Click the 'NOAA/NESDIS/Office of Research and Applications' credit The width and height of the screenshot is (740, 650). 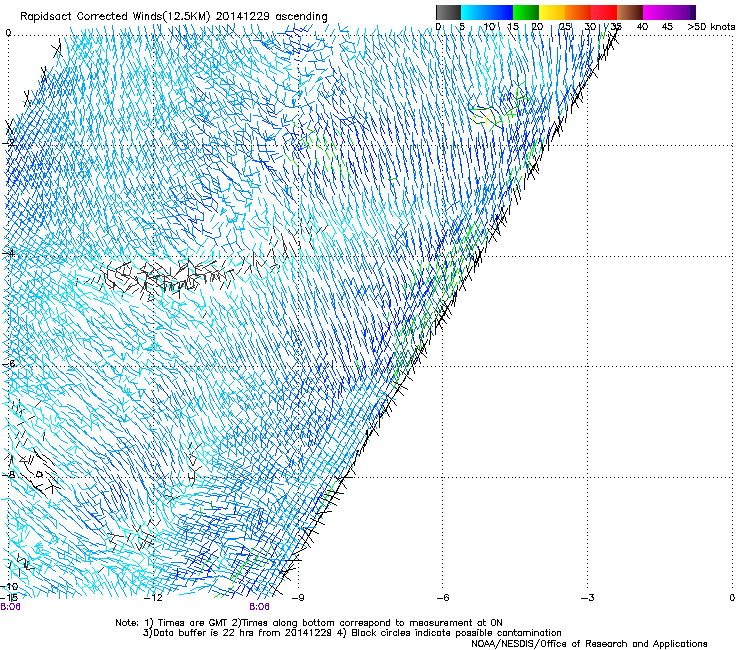click(x=589, y=644)
